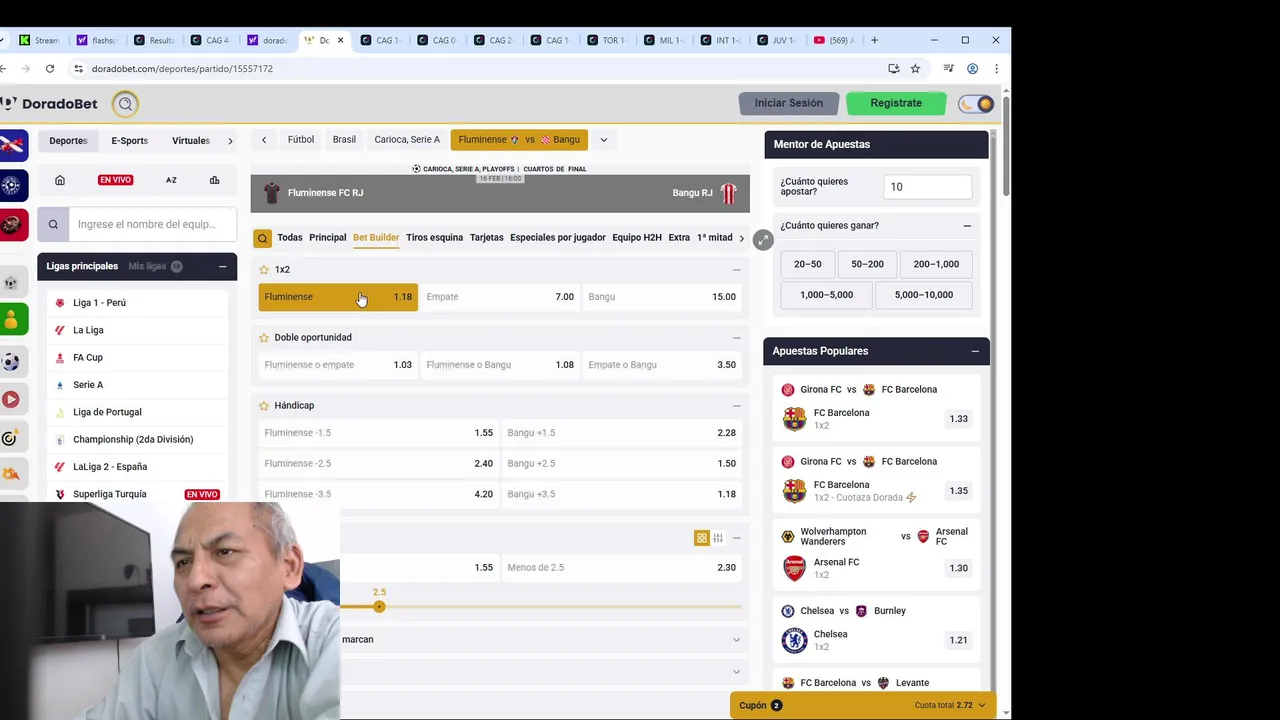This screenshot has width=1280, height=720.
Task: Collapse the Doble oportunidad market
Action: [736, 338]
